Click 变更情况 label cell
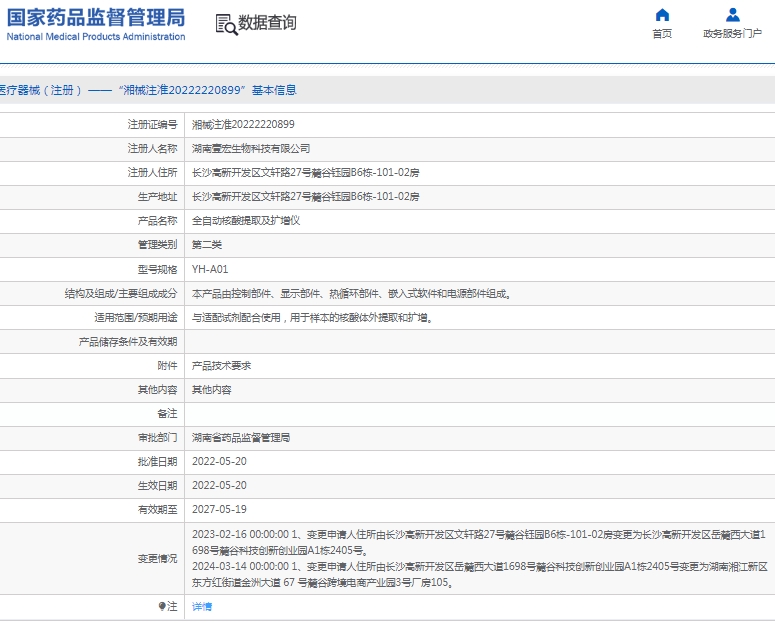 click(x=157, y=558)
